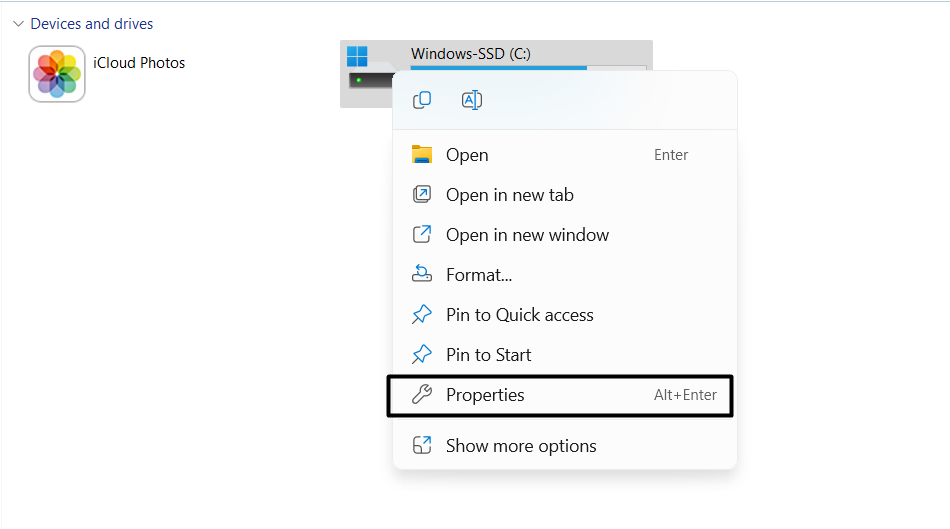Viewport: 950px width, 529px height.
Task: Click the Format drive icon in menu
Action: pos(422,275)
